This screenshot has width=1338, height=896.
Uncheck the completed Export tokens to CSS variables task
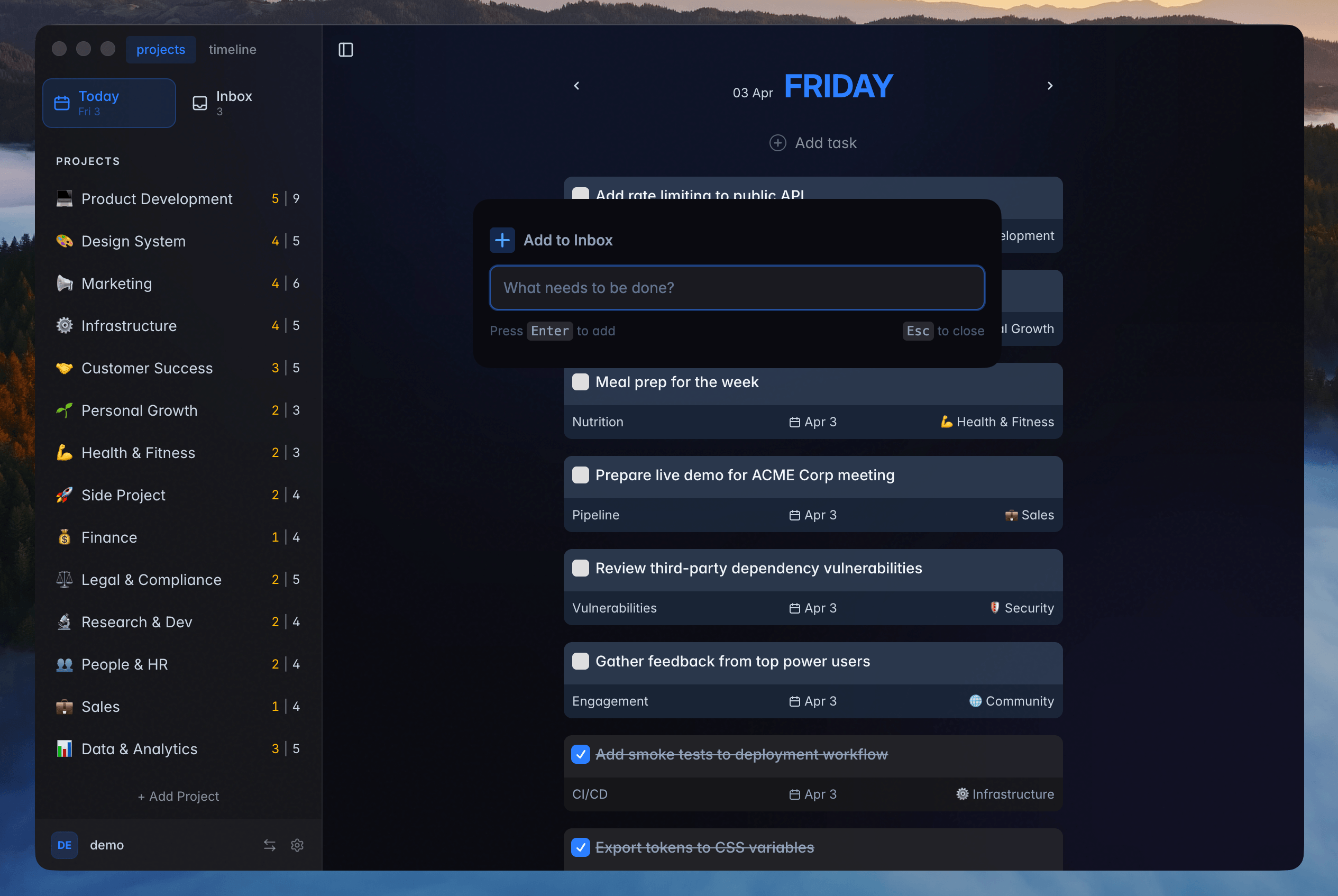coord(581,847)
